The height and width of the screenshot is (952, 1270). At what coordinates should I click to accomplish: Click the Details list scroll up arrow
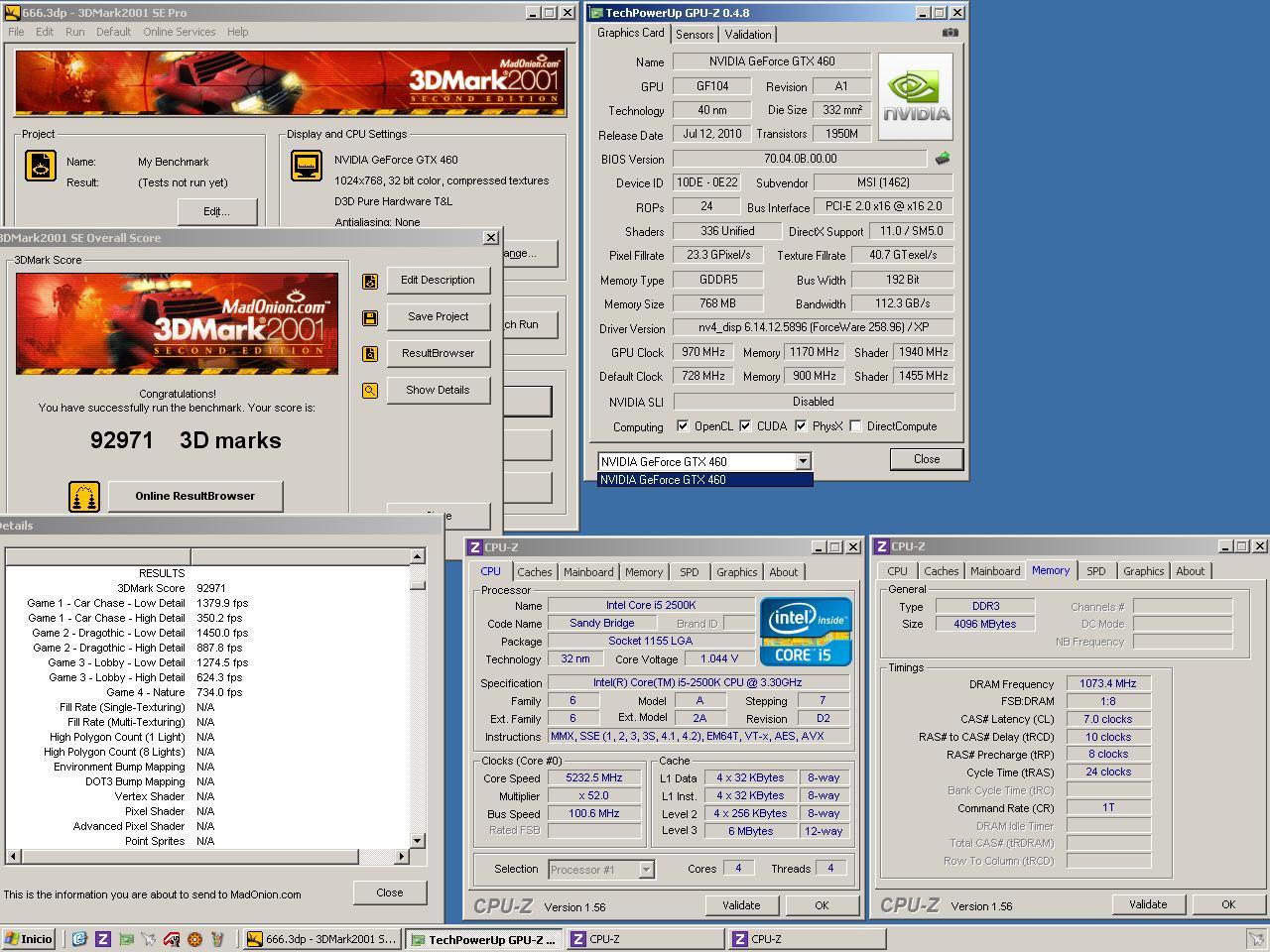tap(417, 556)
